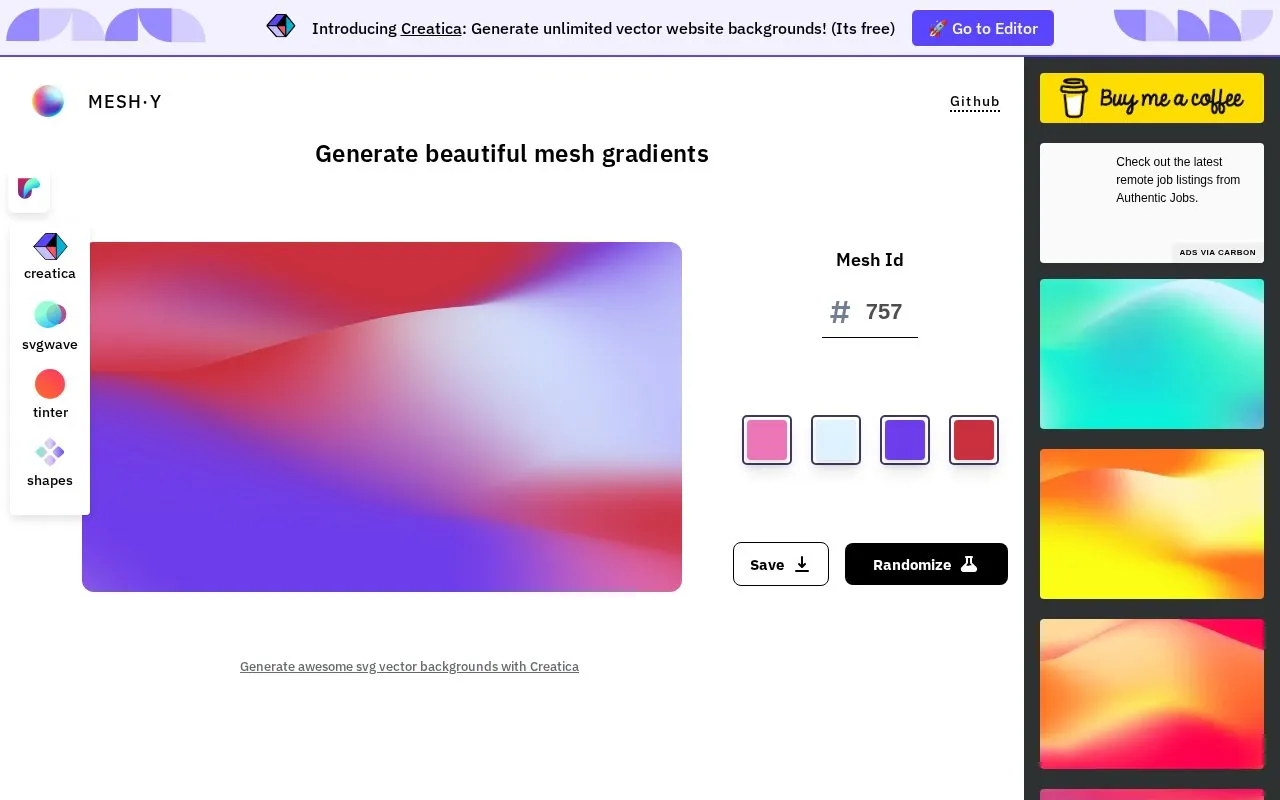The height and width of the screenshot is (800, 1280).
Task: Edit the Mesh Id number field
Action: point(886,312)
